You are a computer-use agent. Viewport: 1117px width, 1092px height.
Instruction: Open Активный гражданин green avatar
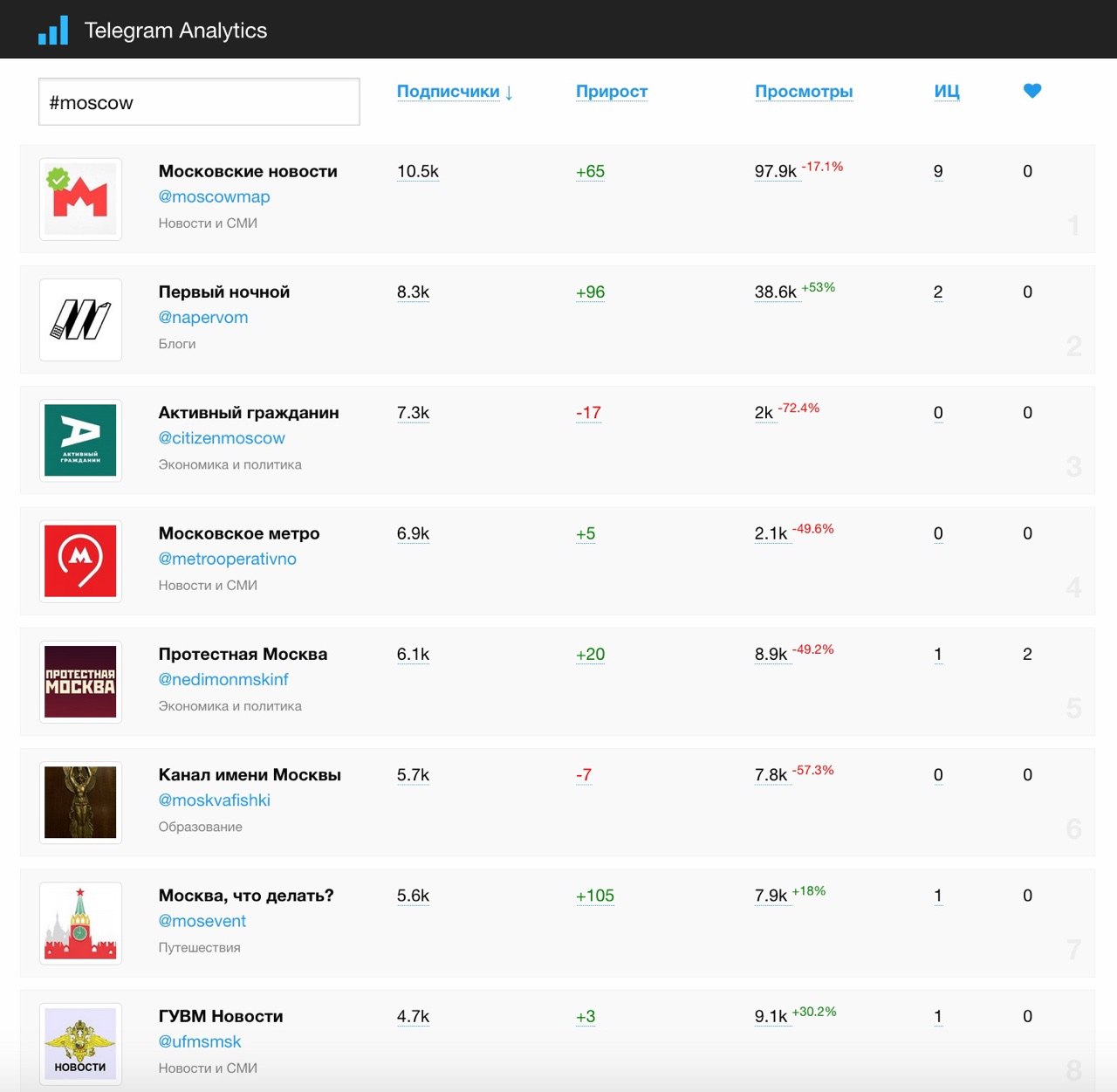coord(80,440)
